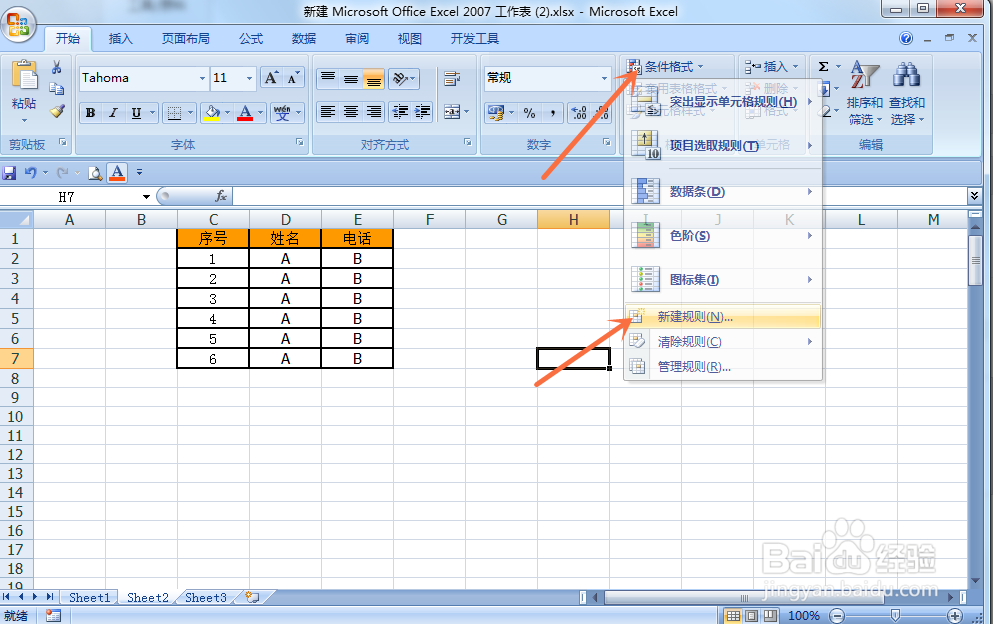Apply the red font color A
Viewport: 993px width, 624px height.
pos(245,113)
